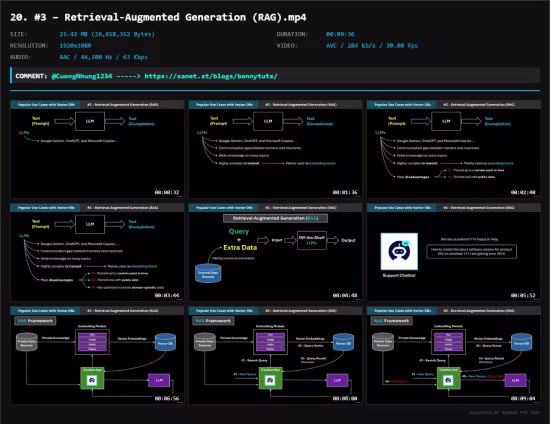Image resolution: width=550 pixels, height=424 pixels.
Task: Click the purple LLM box in 00:08:00 frame
Action: (337, 380)
